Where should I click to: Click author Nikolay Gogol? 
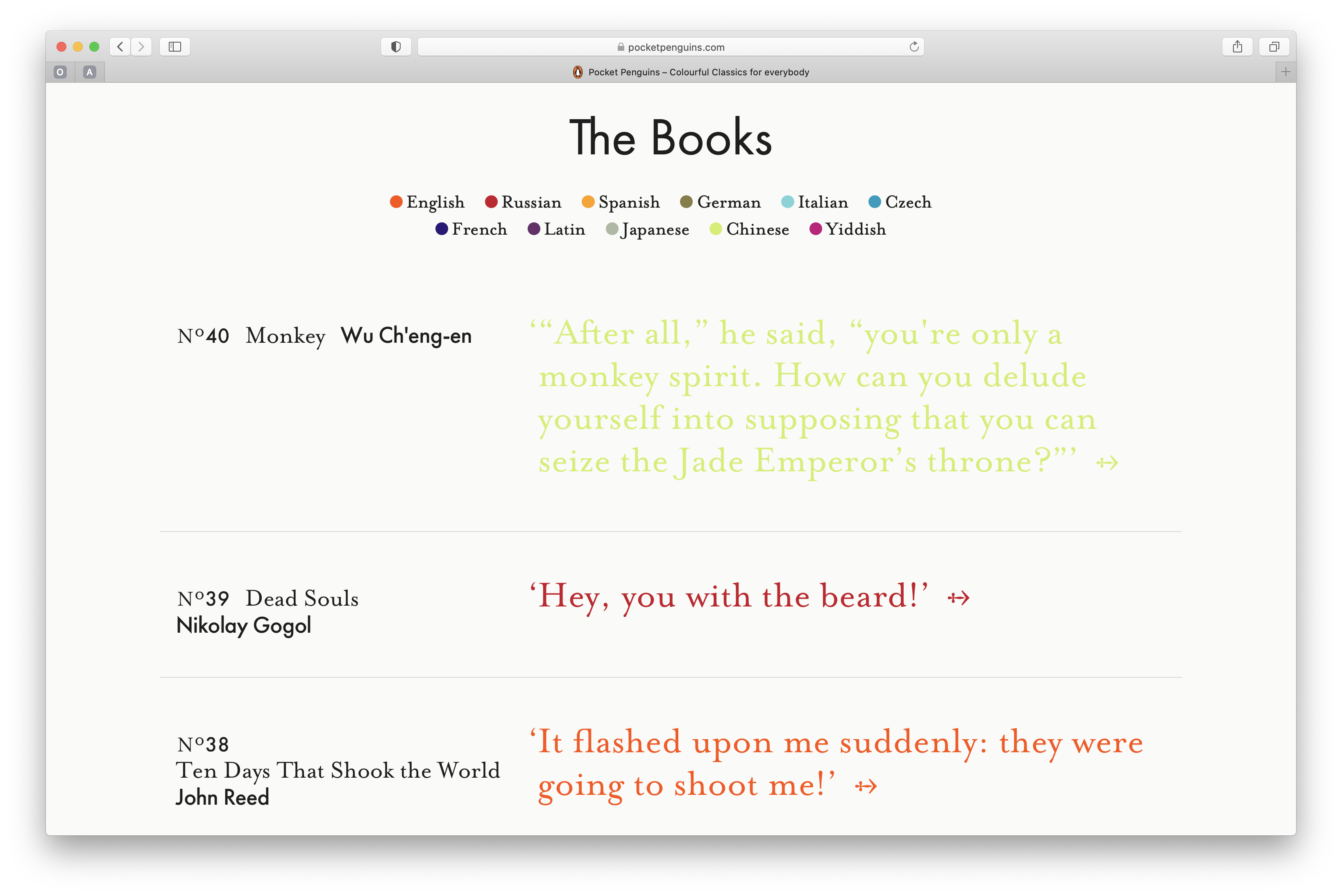[244, 625]
